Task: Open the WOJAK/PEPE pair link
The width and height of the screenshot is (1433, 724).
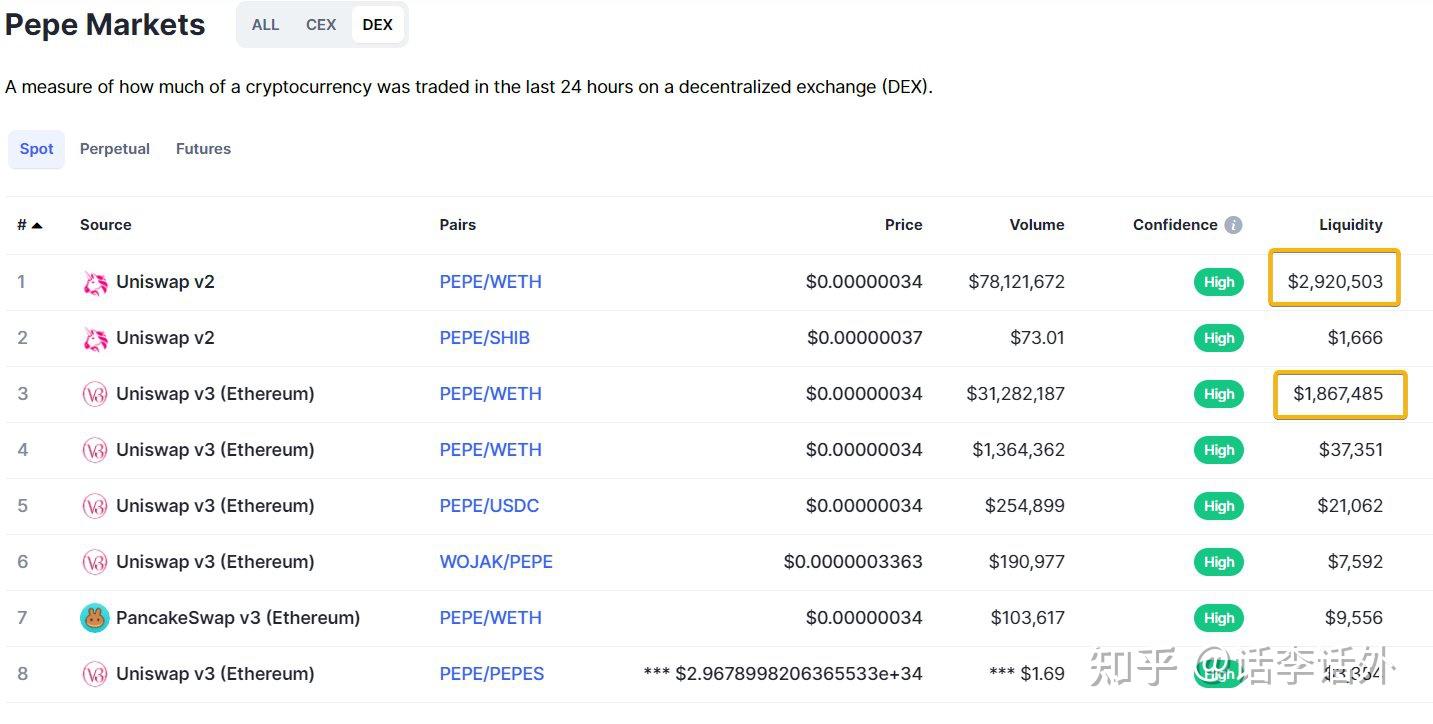Action: click(x=496, y=562)
